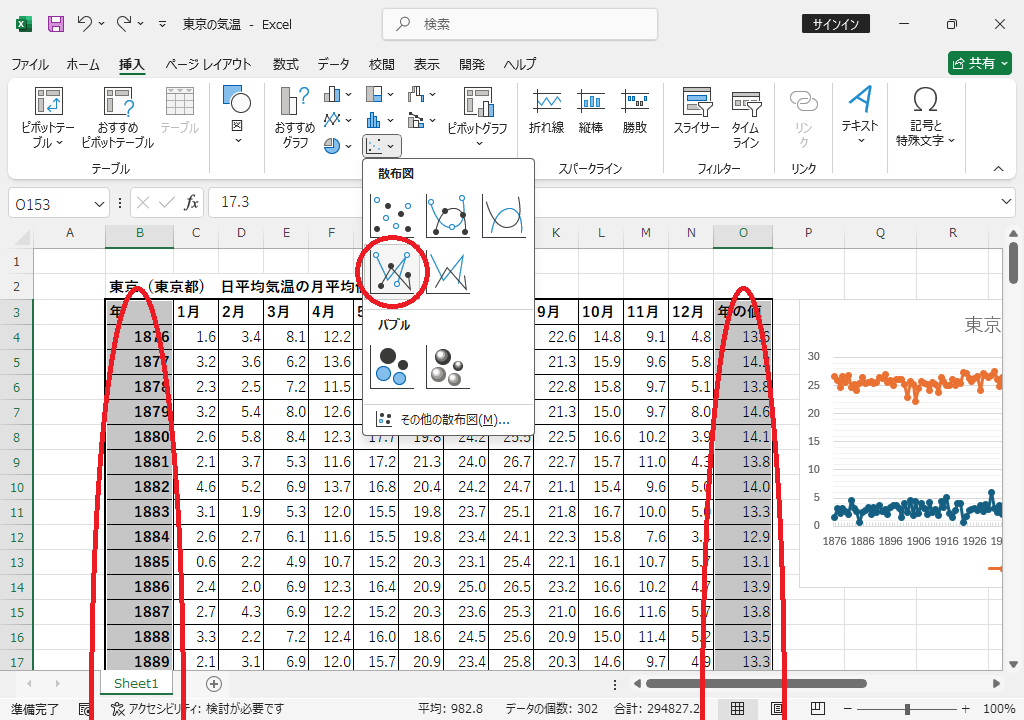Click the 検索 search box
Image resolution: width=1024 pixels, height=720 pixels.
coord(520,24)
